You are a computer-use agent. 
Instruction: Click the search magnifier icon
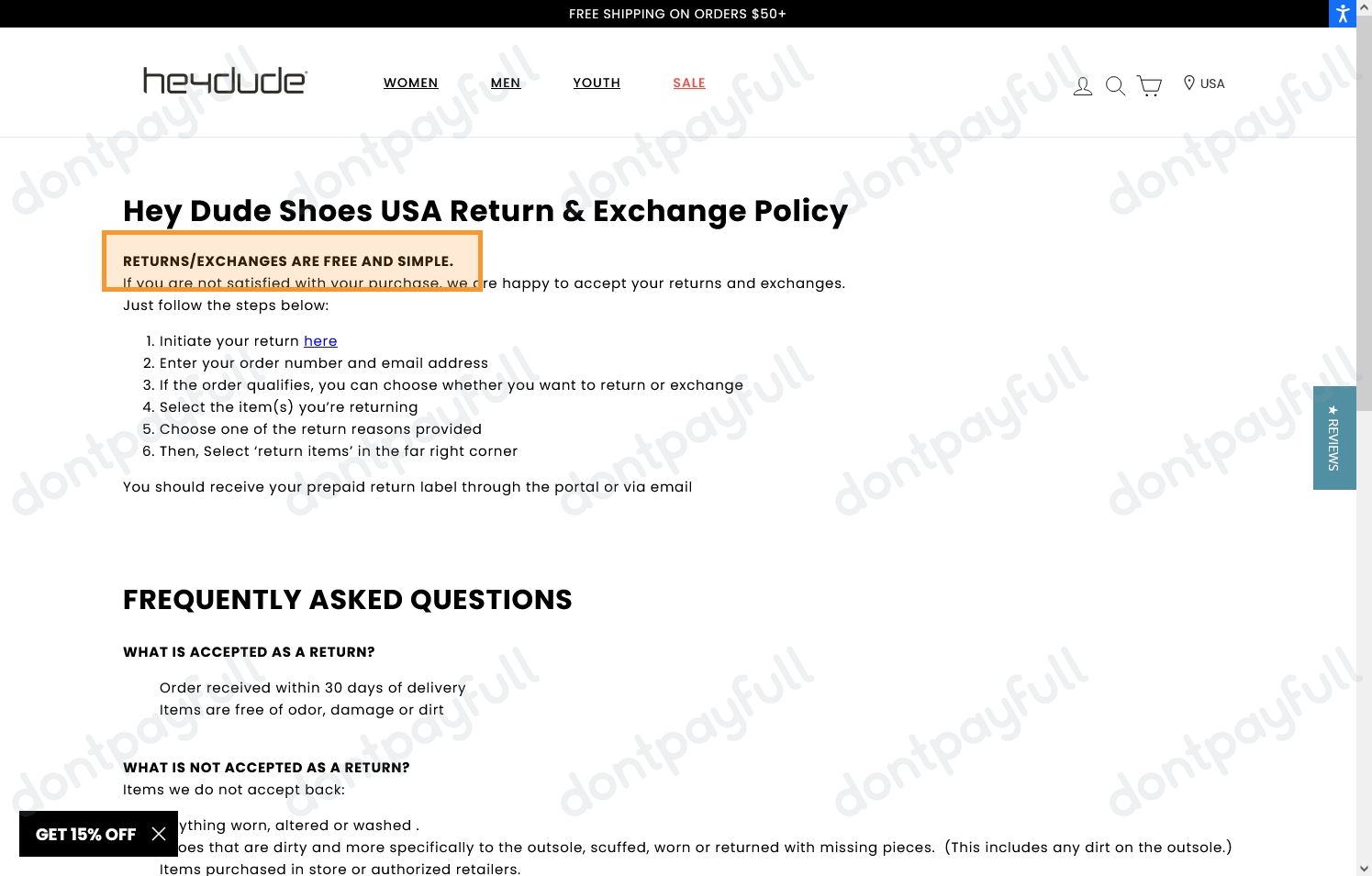(1115, 85)
